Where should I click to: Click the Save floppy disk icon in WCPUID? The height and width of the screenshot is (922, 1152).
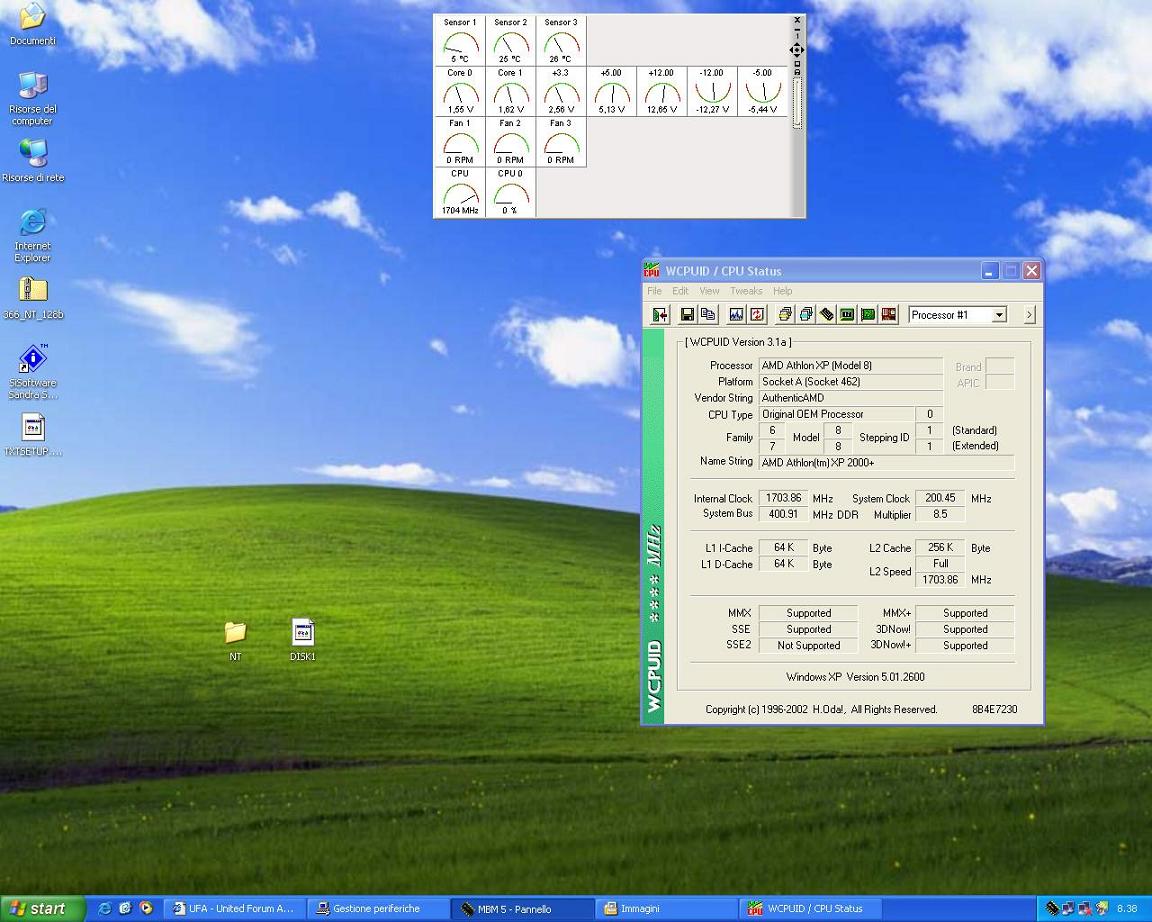tap(688, 315)
